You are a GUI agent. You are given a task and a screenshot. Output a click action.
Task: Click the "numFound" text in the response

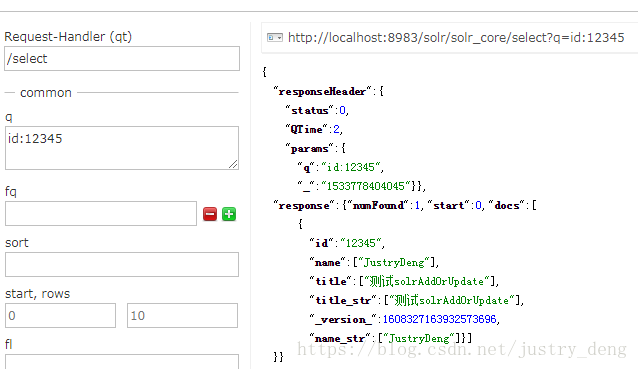tap(378, 205)
